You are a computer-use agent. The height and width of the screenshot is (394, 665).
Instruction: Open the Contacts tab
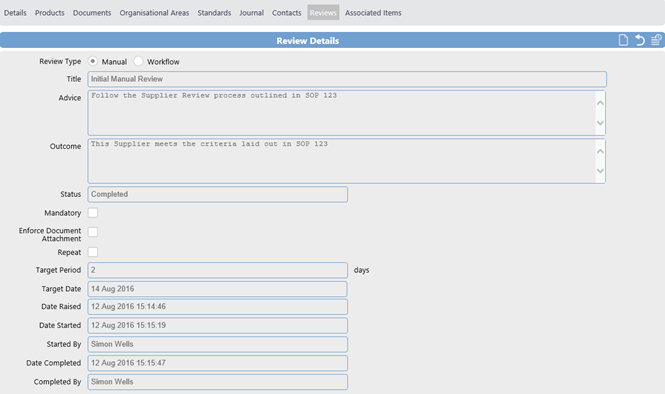287,13
